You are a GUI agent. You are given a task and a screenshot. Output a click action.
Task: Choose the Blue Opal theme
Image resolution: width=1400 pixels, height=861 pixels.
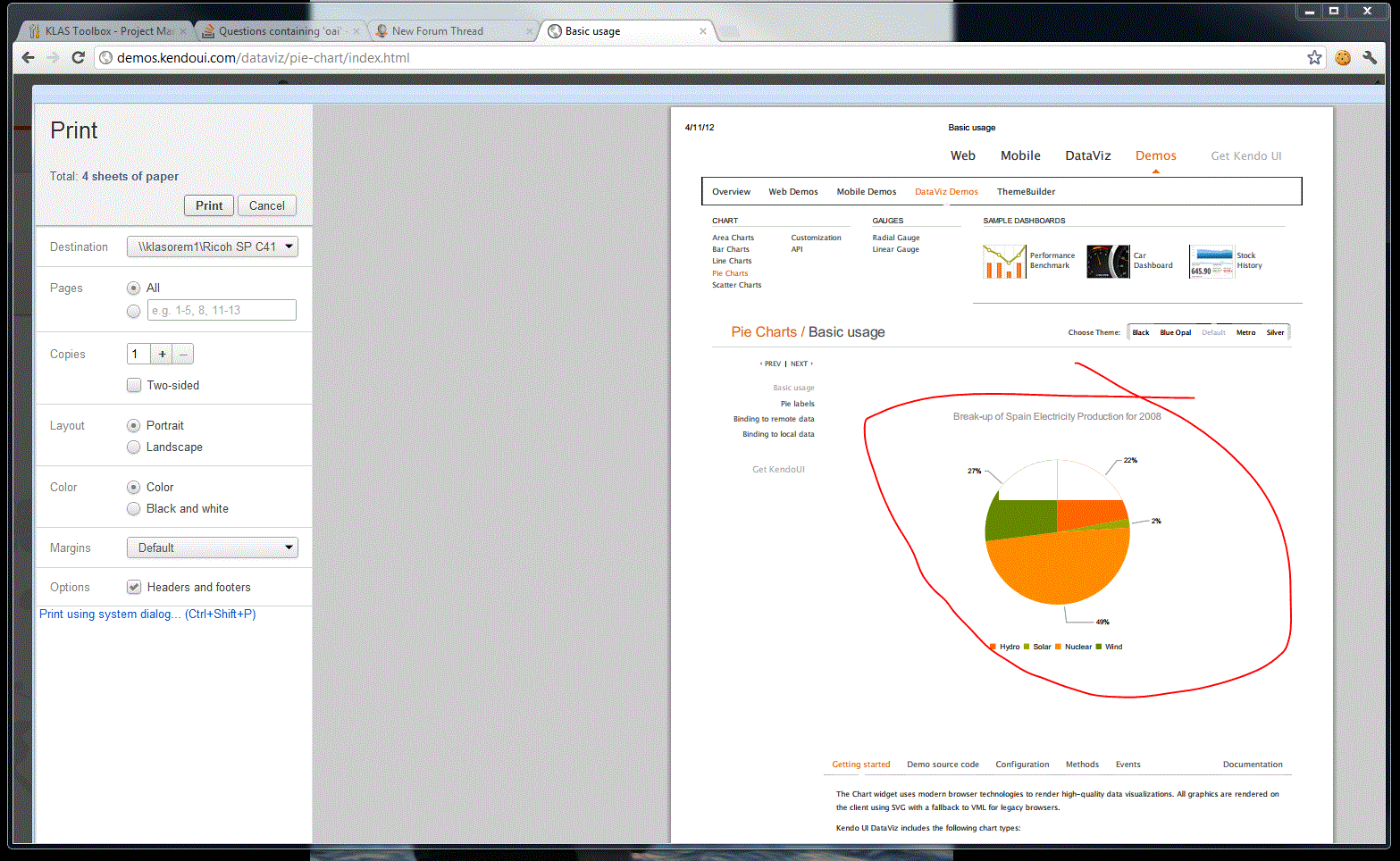[1176, 332]
